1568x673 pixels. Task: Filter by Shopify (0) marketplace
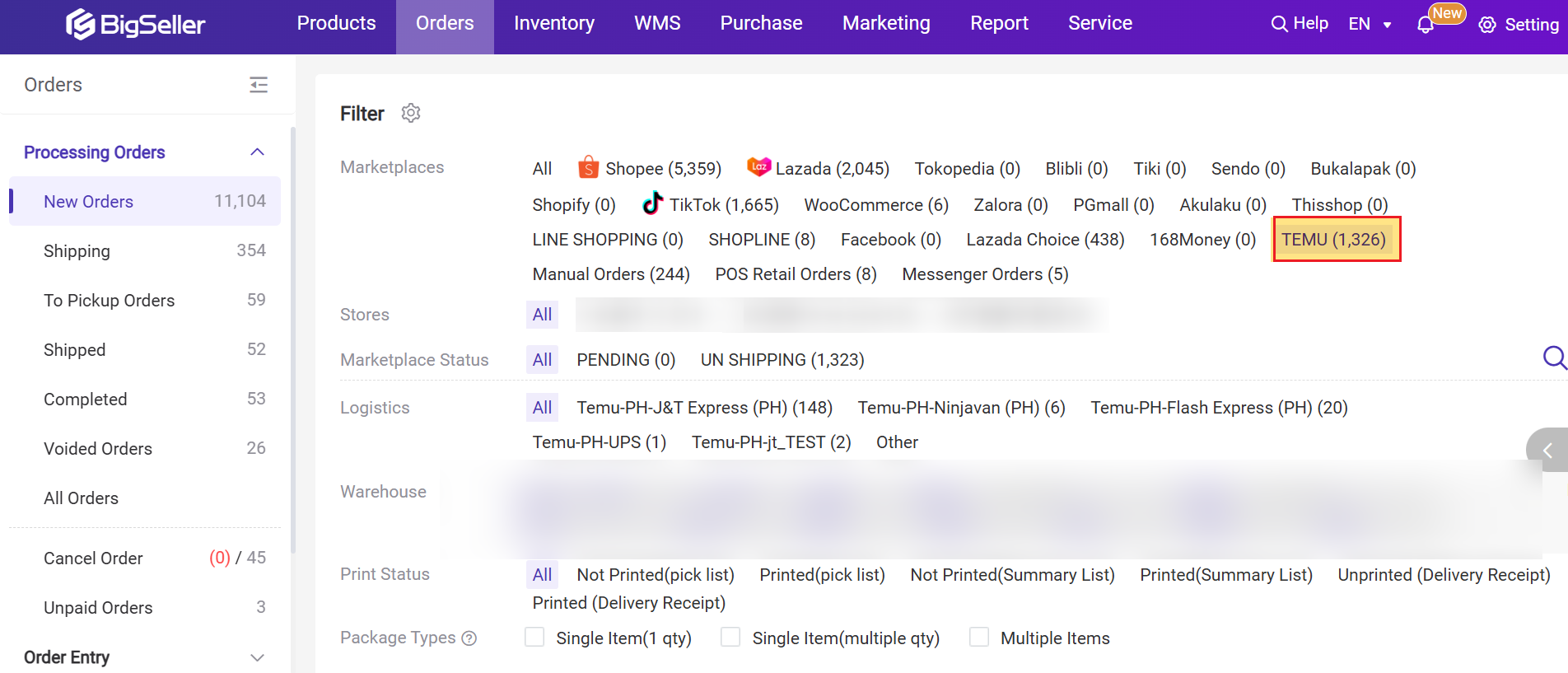coord(574,205)
